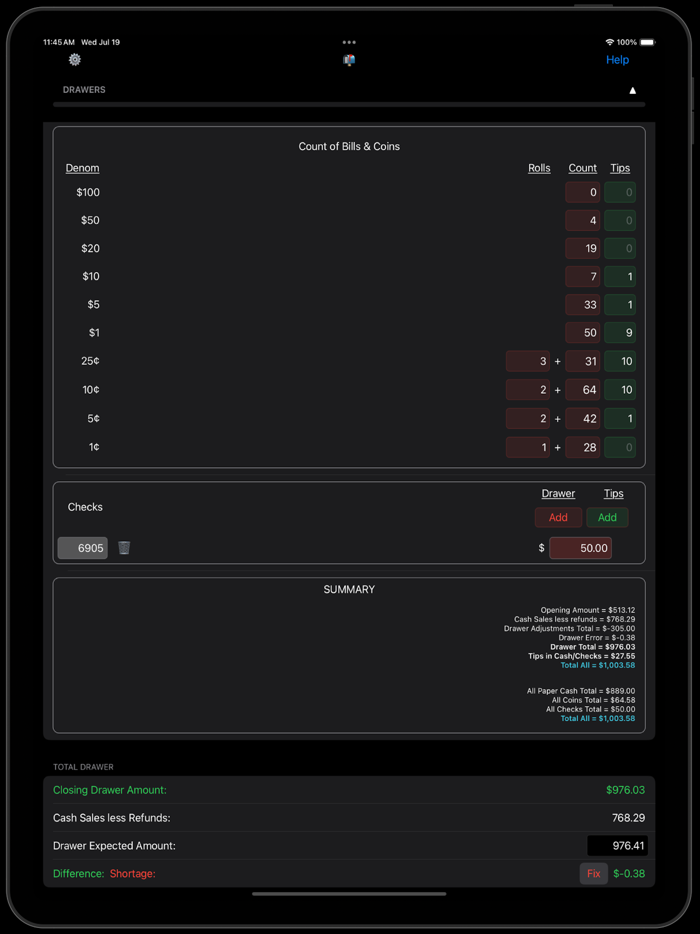Screen dimensions: 700x934
Task: Edit the $10 count field
Action: pos(583,276)
